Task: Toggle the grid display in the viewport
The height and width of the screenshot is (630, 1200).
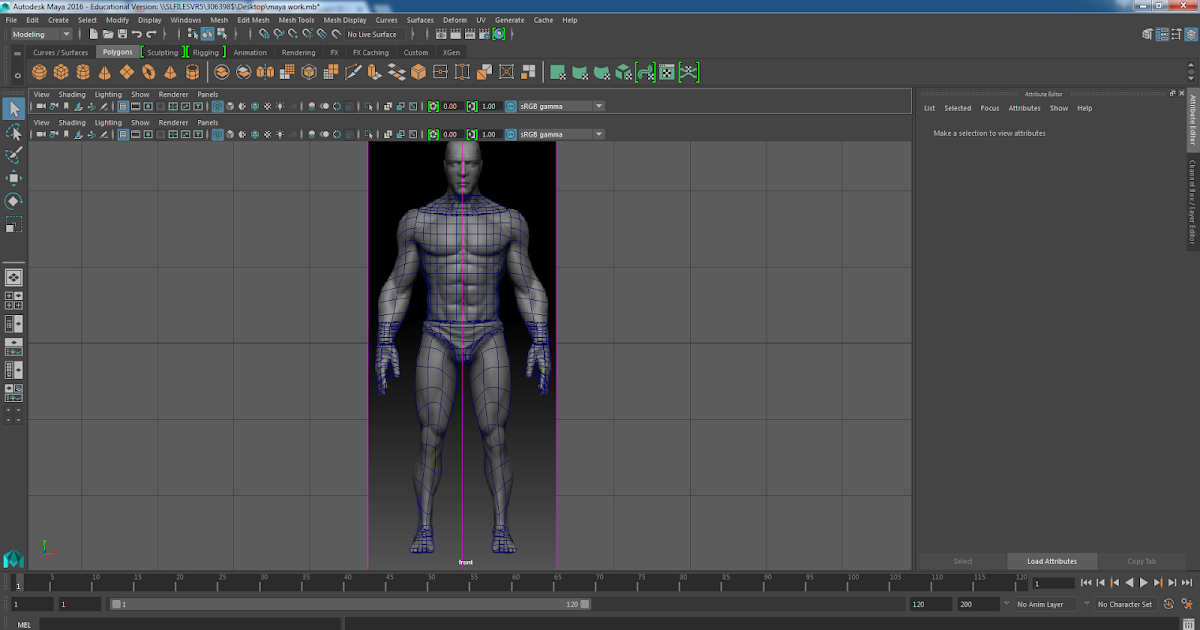Action: [123, 106]
